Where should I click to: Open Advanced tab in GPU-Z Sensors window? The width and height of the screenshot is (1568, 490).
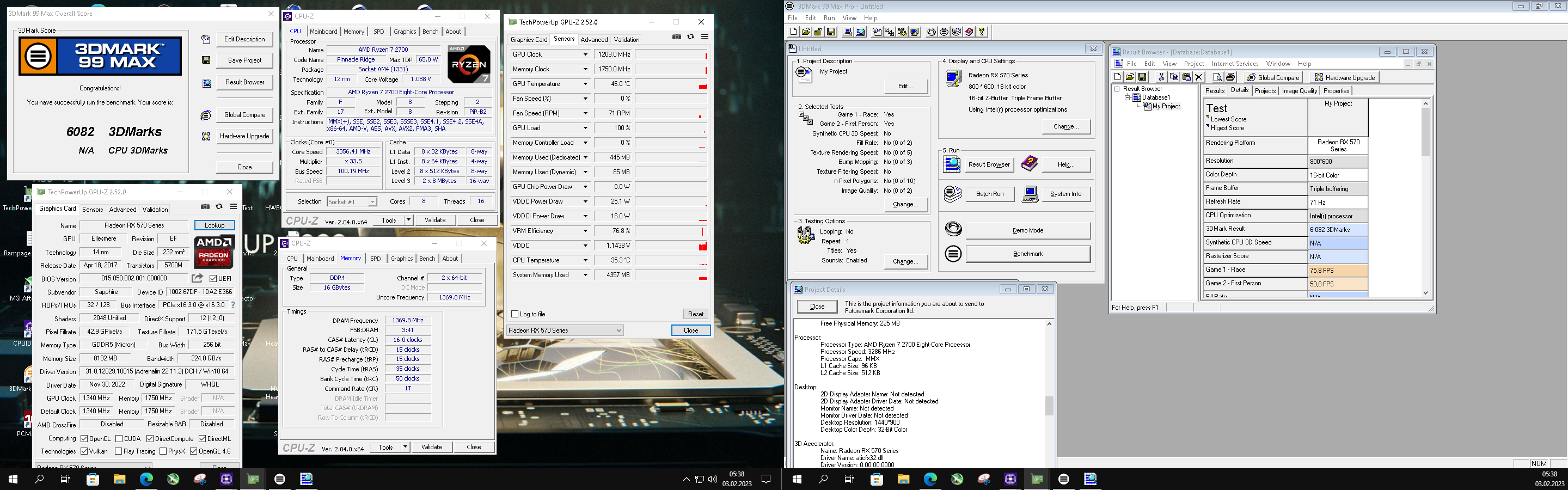[594, 40]
